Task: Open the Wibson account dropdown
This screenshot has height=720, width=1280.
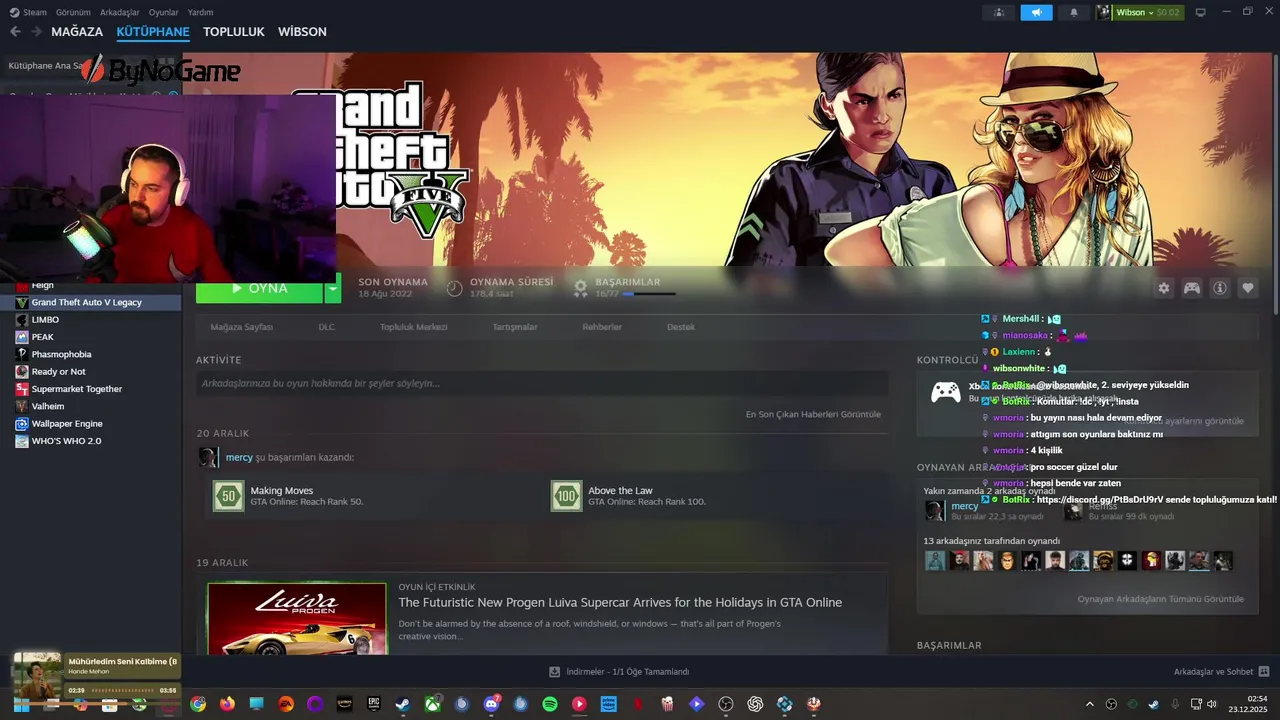Action: point(1148,12)
